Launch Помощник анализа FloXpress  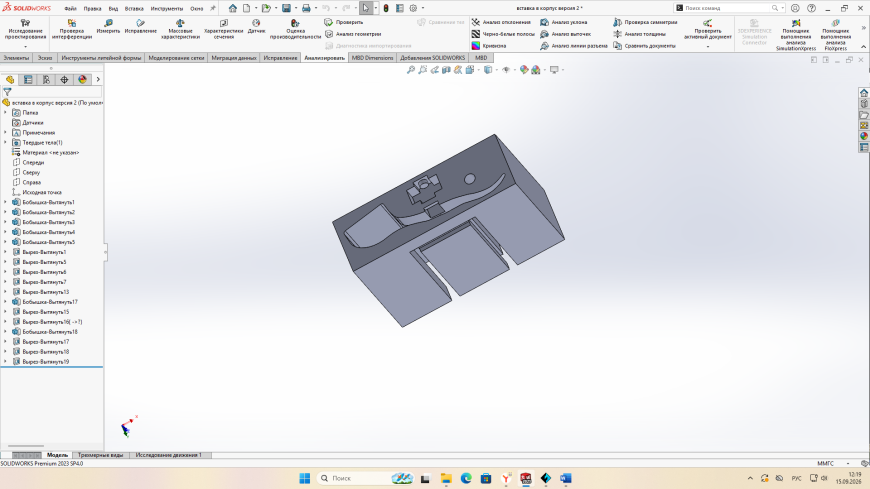[x=836, y=34]
